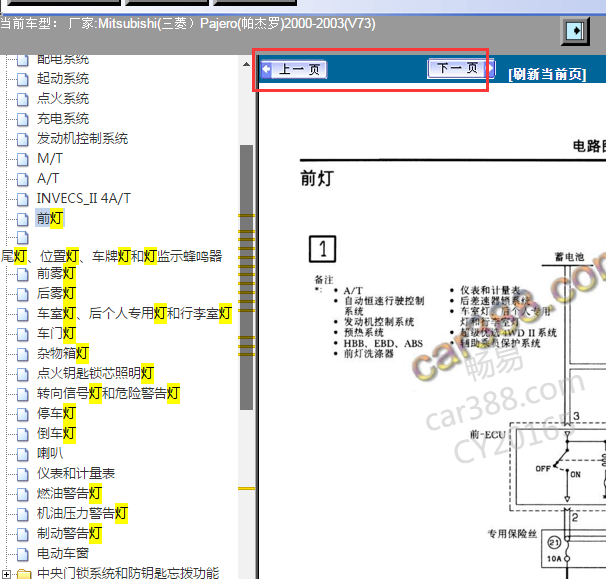Select 制动警告灯 in the tree
606x579 pixels.
point(69,534)
